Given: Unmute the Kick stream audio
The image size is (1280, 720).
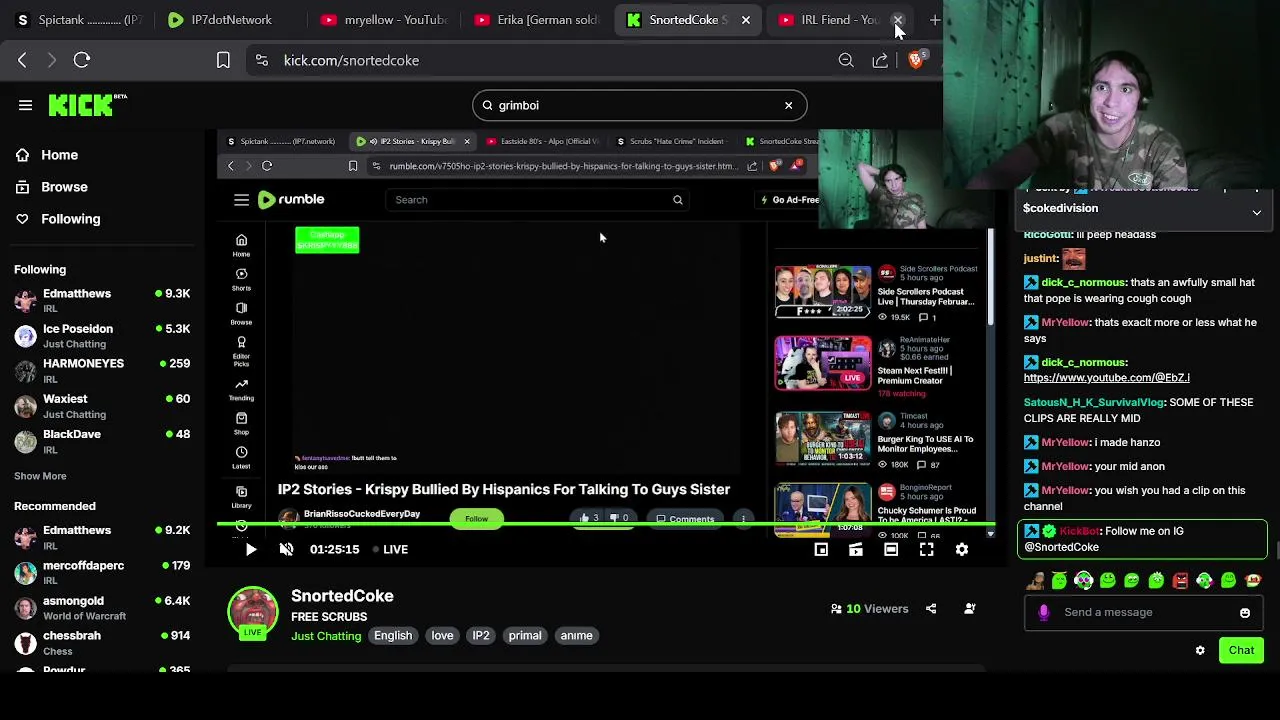Looking at the screenshot, I should tap(286, 549).
